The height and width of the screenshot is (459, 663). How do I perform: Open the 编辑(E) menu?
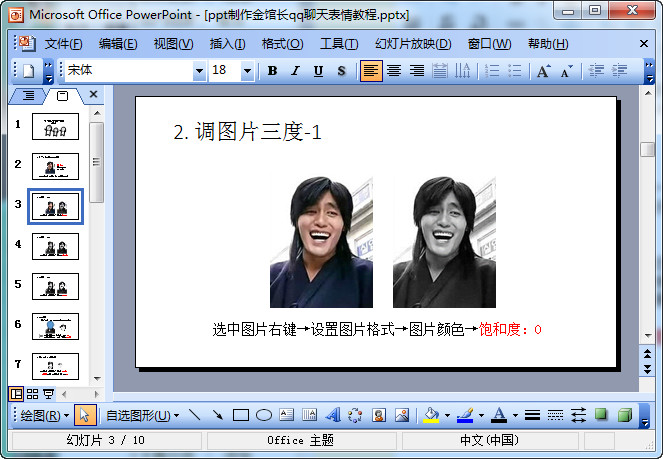click(x=118, y=44)
